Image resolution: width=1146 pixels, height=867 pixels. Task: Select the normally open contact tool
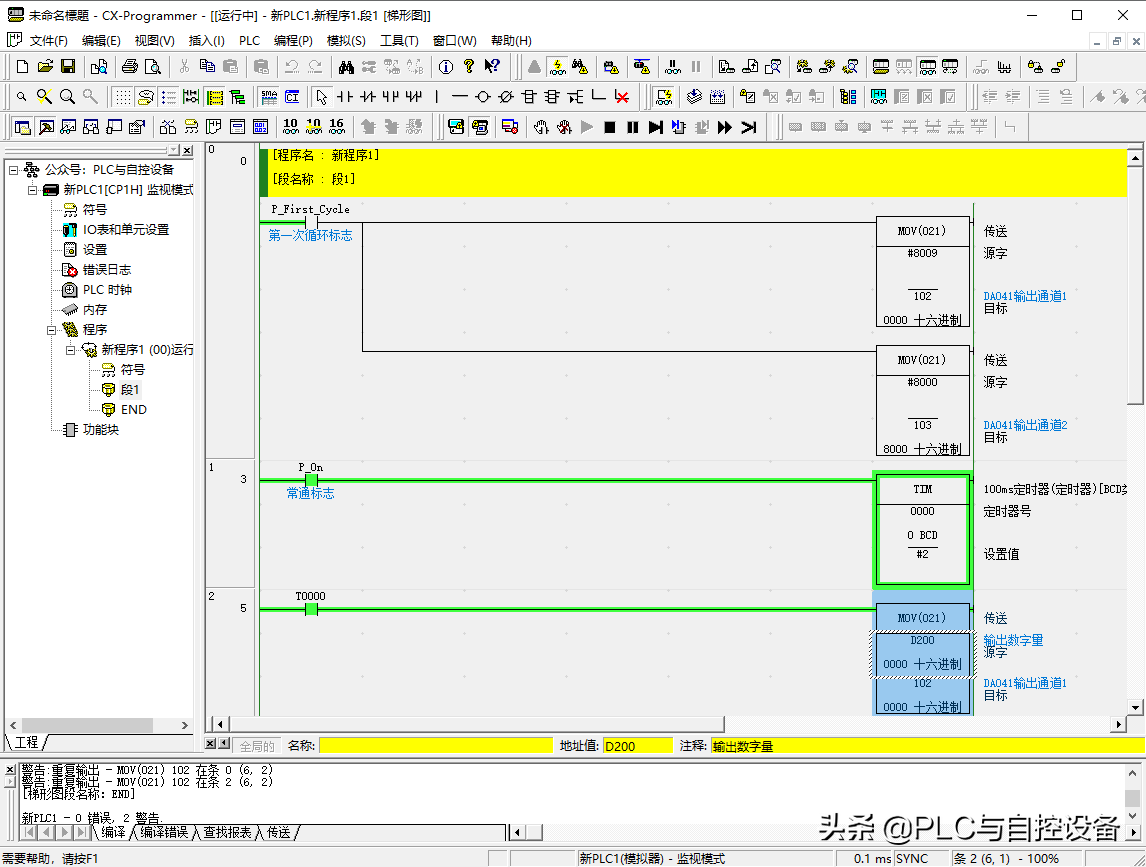(345, 97)
